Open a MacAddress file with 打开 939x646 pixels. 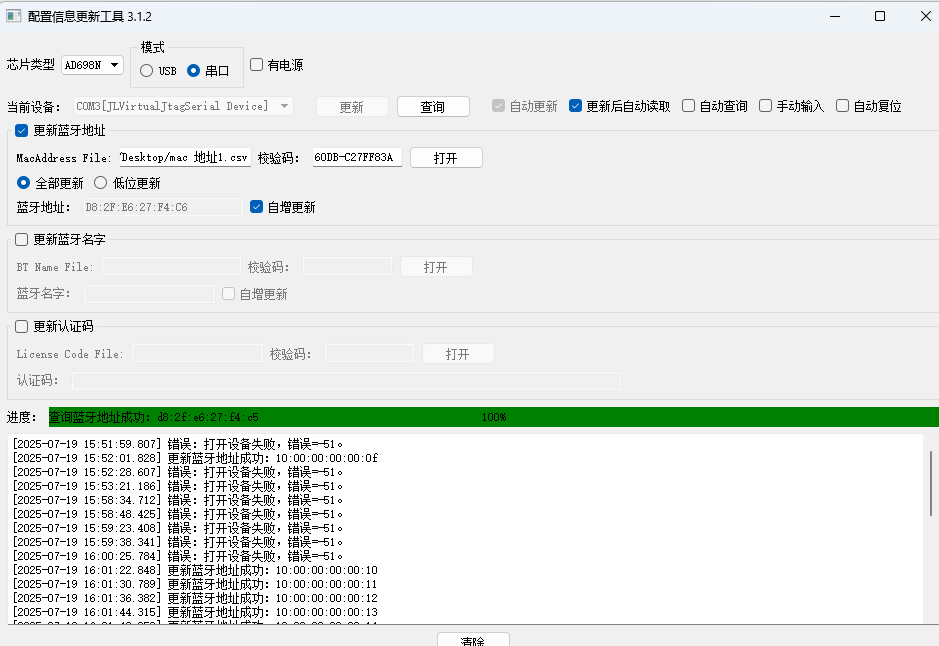[446, 158]
